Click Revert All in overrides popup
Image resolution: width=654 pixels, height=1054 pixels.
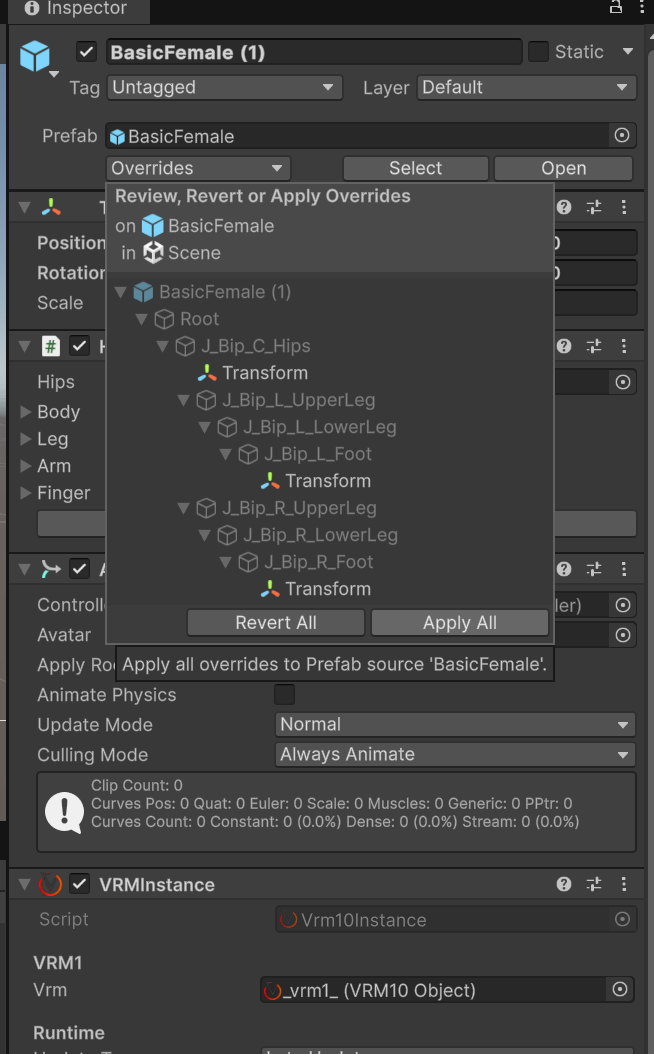(x=276, y=622)
